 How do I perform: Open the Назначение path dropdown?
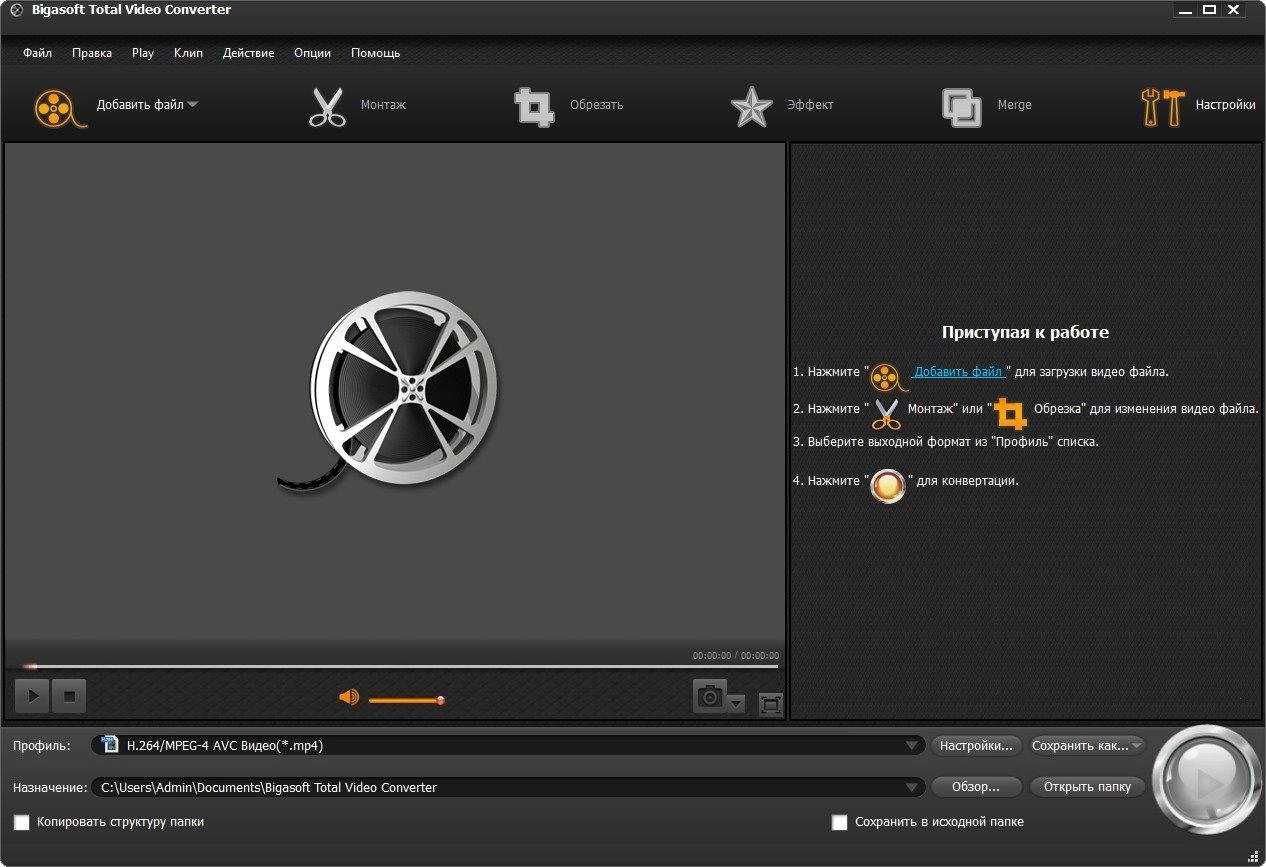(913, 787)
